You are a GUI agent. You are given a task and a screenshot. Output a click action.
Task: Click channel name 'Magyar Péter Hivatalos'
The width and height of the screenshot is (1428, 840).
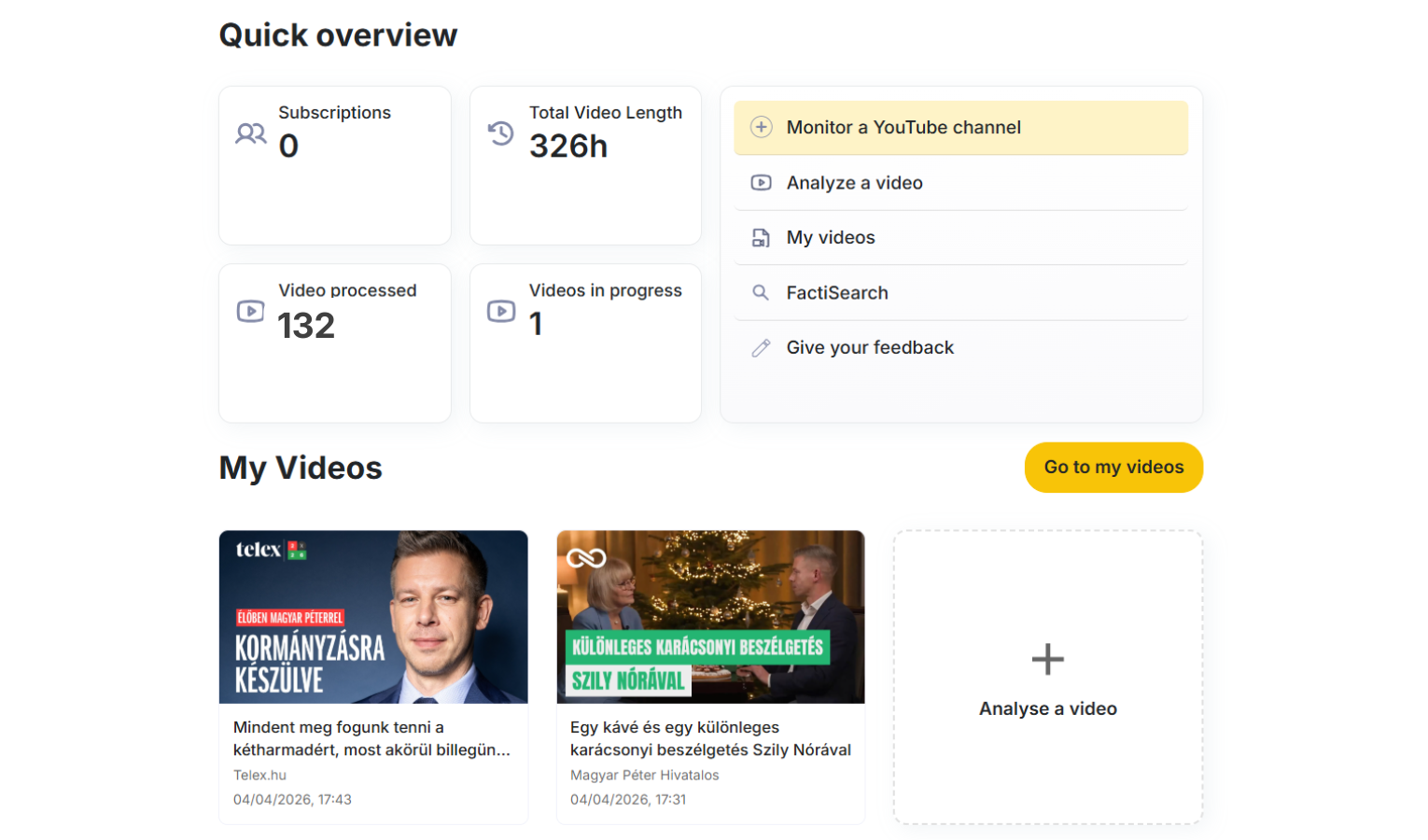tap(645, 775)
